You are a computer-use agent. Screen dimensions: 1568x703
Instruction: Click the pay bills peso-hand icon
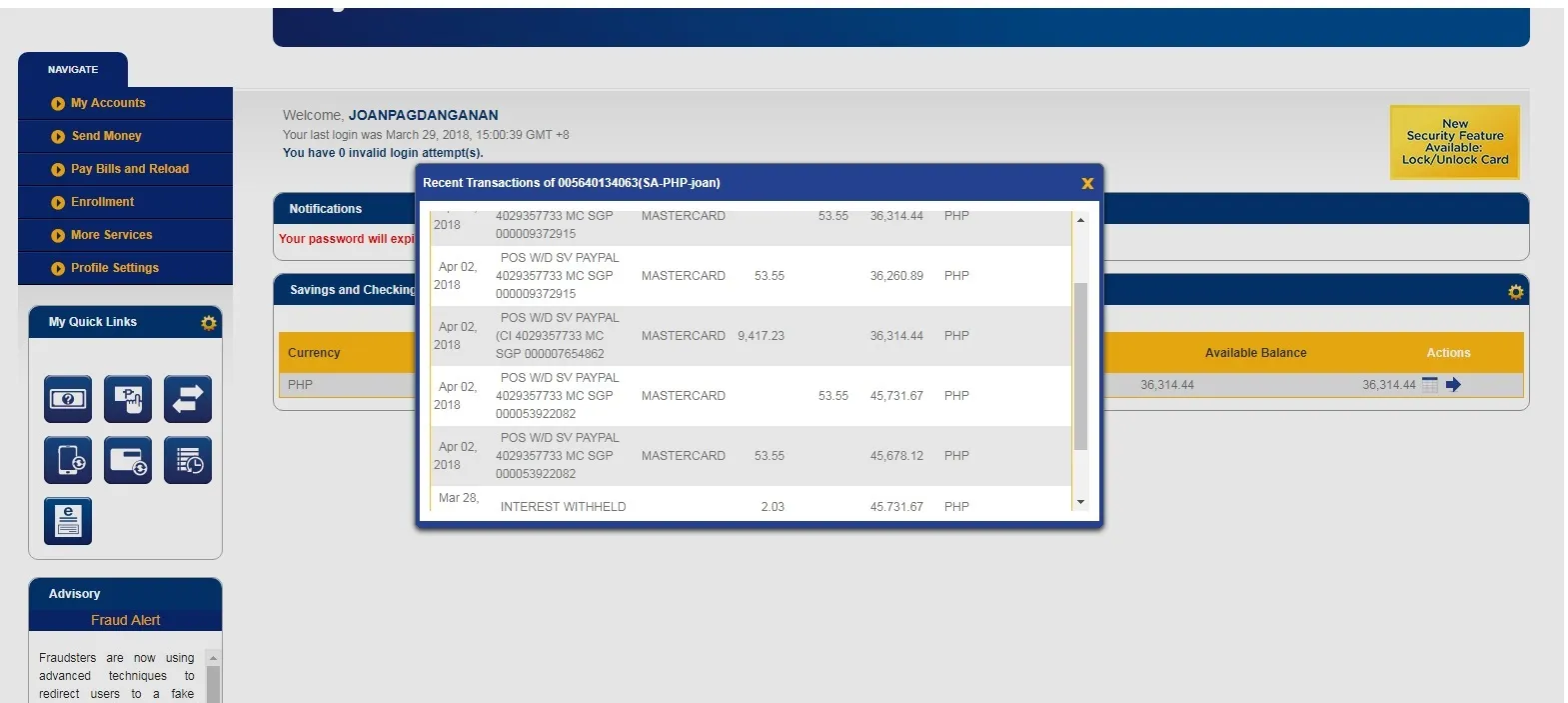pyautogui.click(x=128, y=399)
